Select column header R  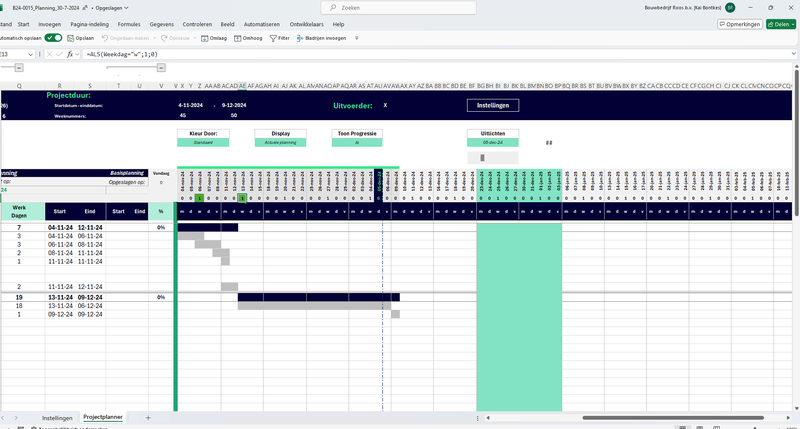tap(60, 86)
